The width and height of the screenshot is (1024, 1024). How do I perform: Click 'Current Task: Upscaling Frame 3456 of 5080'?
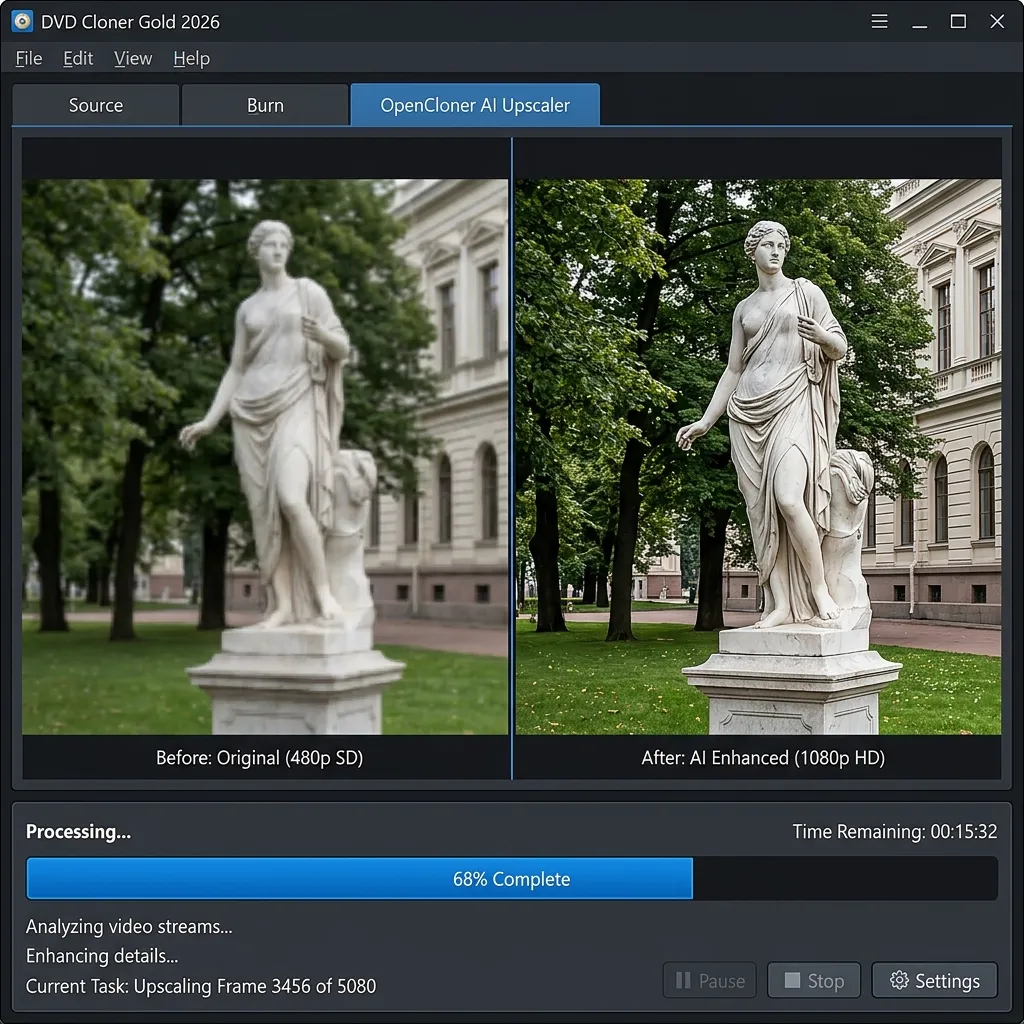pos(201,986)
